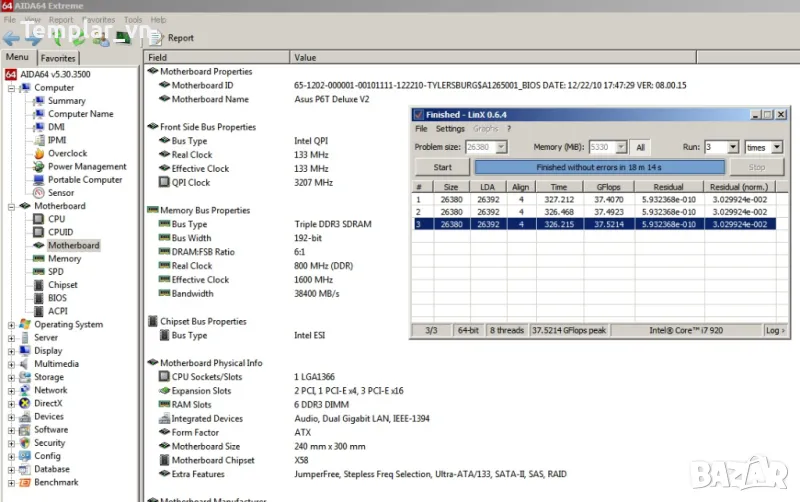Toggle the All memory button in LinX
The image size is (800, 502).
(640, 147)
